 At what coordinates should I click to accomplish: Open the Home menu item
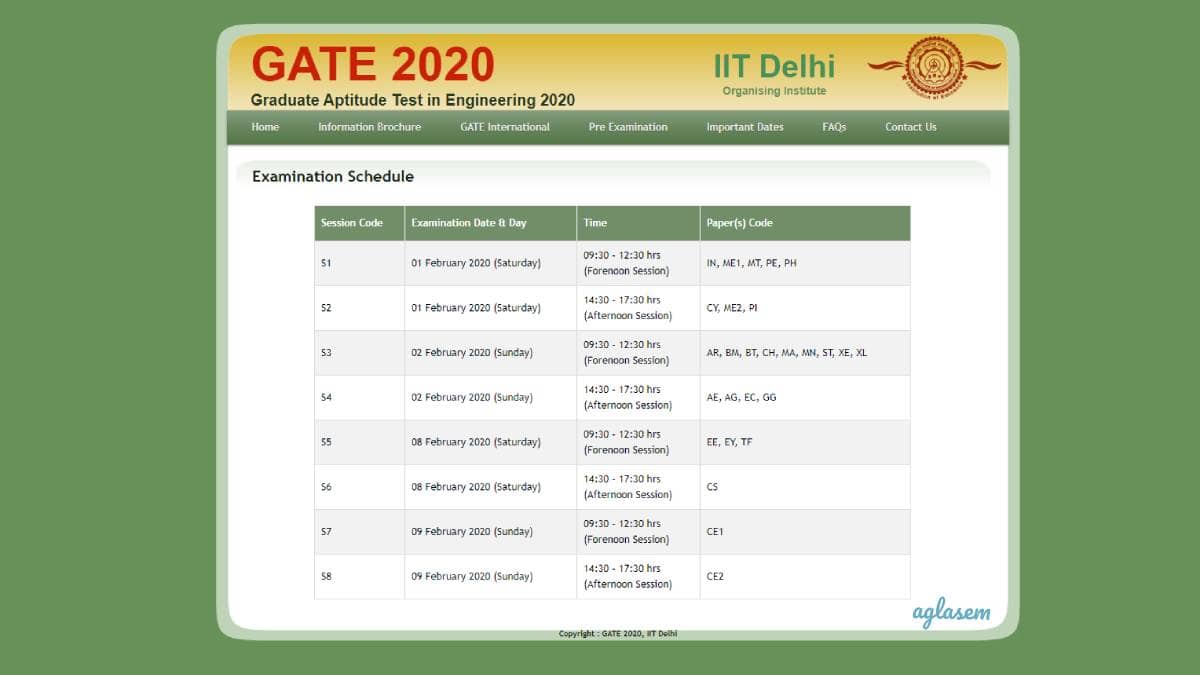(264, 127)
